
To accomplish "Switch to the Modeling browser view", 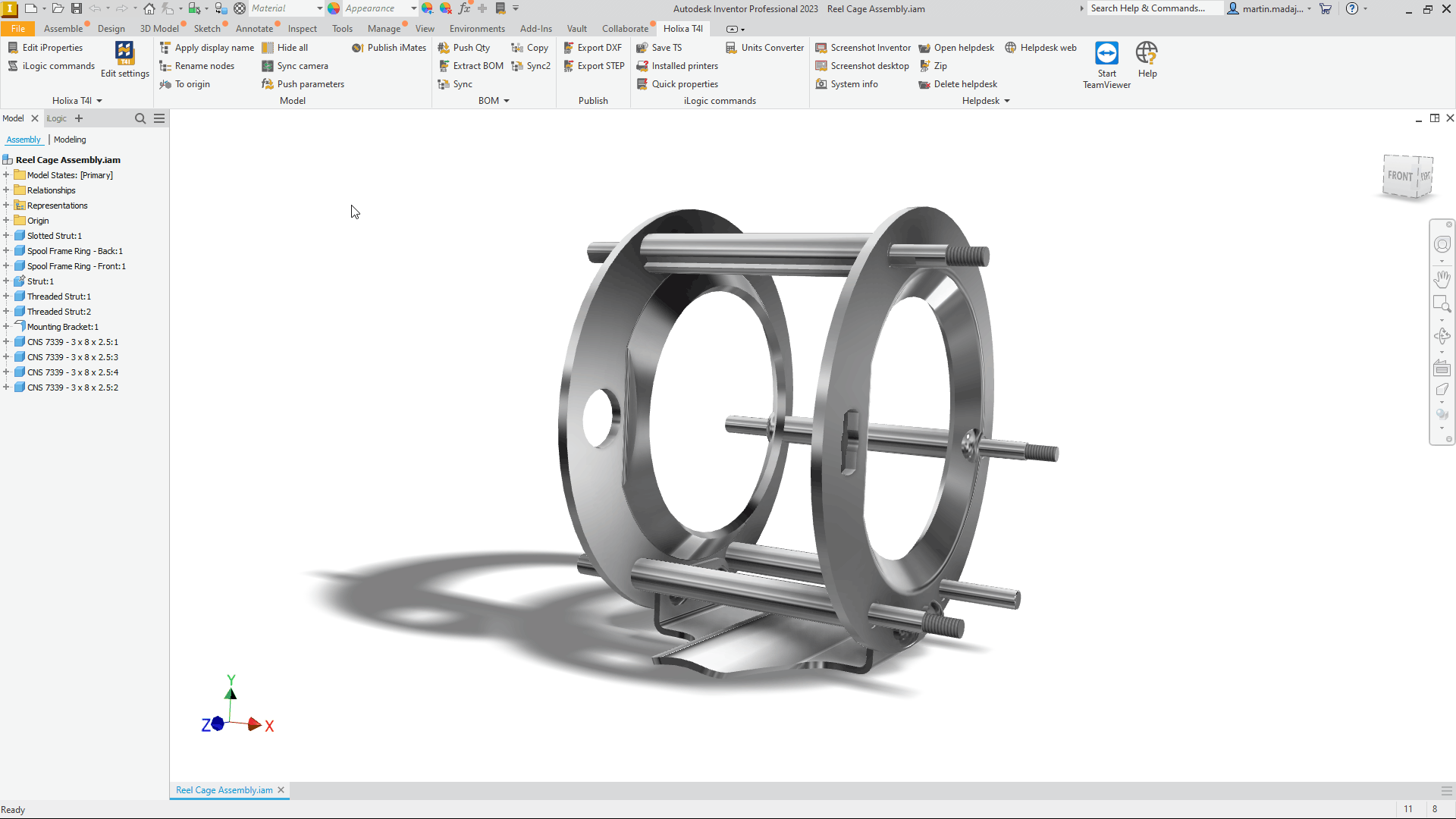I will coord(70,140).
